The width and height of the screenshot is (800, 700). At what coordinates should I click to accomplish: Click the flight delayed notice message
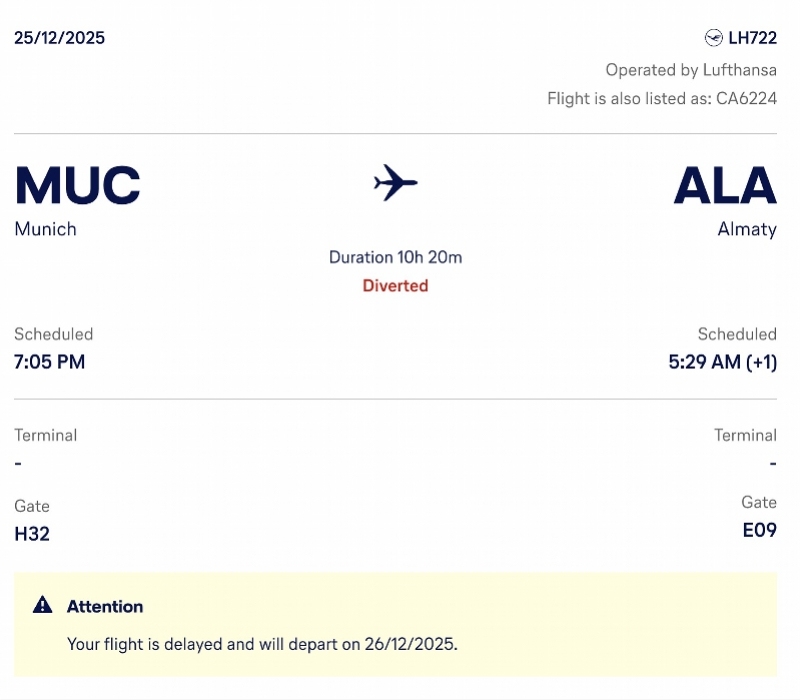coord(262,643)
